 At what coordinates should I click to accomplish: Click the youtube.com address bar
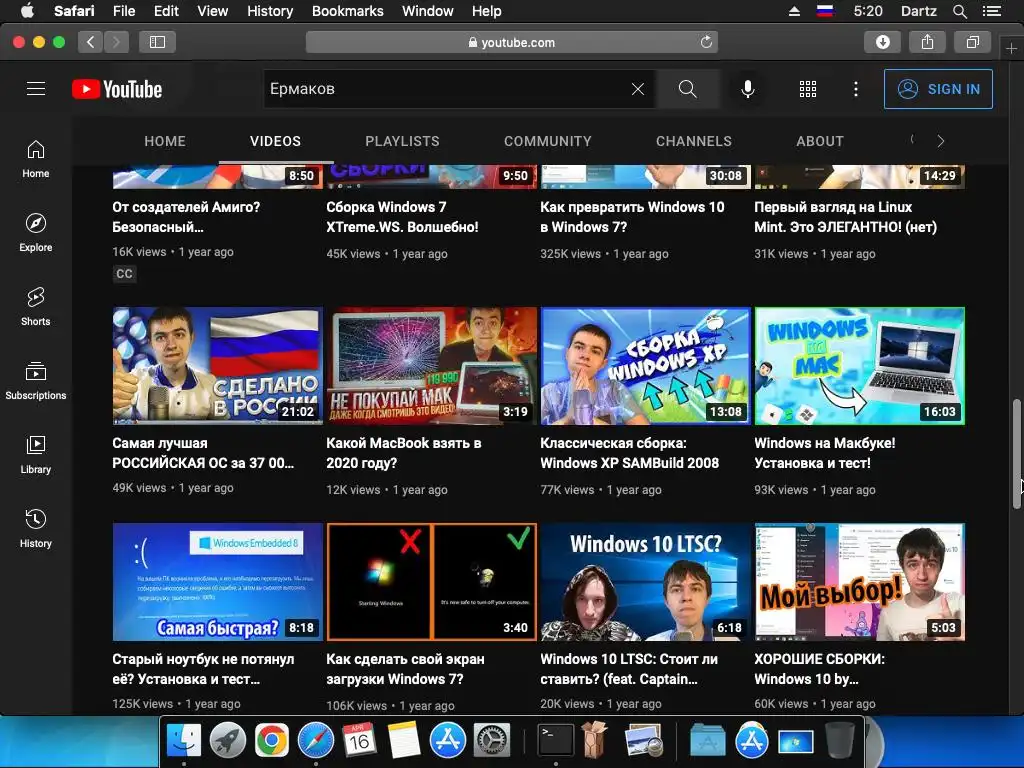[x=511, y=42]
